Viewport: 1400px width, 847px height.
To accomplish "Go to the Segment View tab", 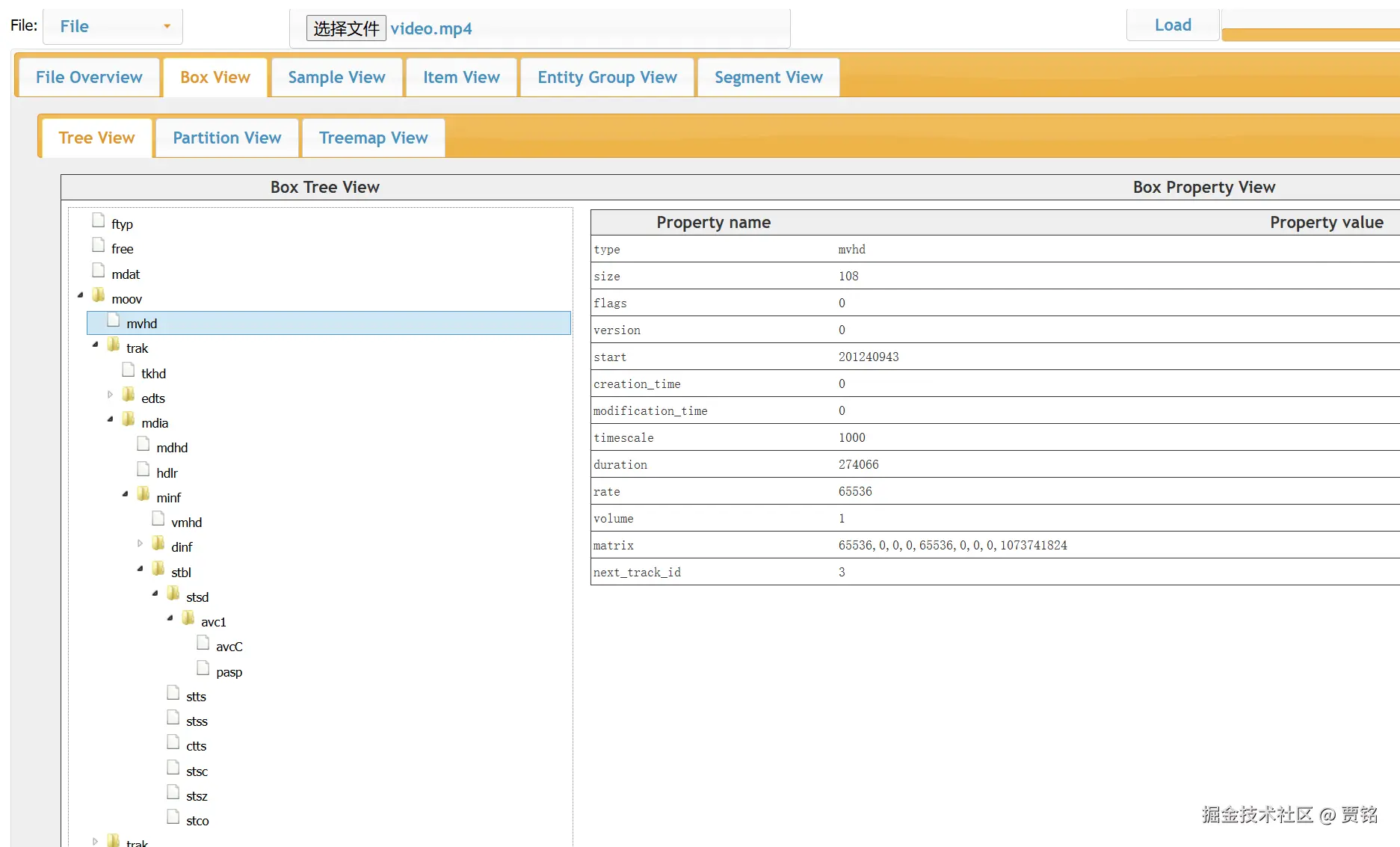I will click(768, 77).
